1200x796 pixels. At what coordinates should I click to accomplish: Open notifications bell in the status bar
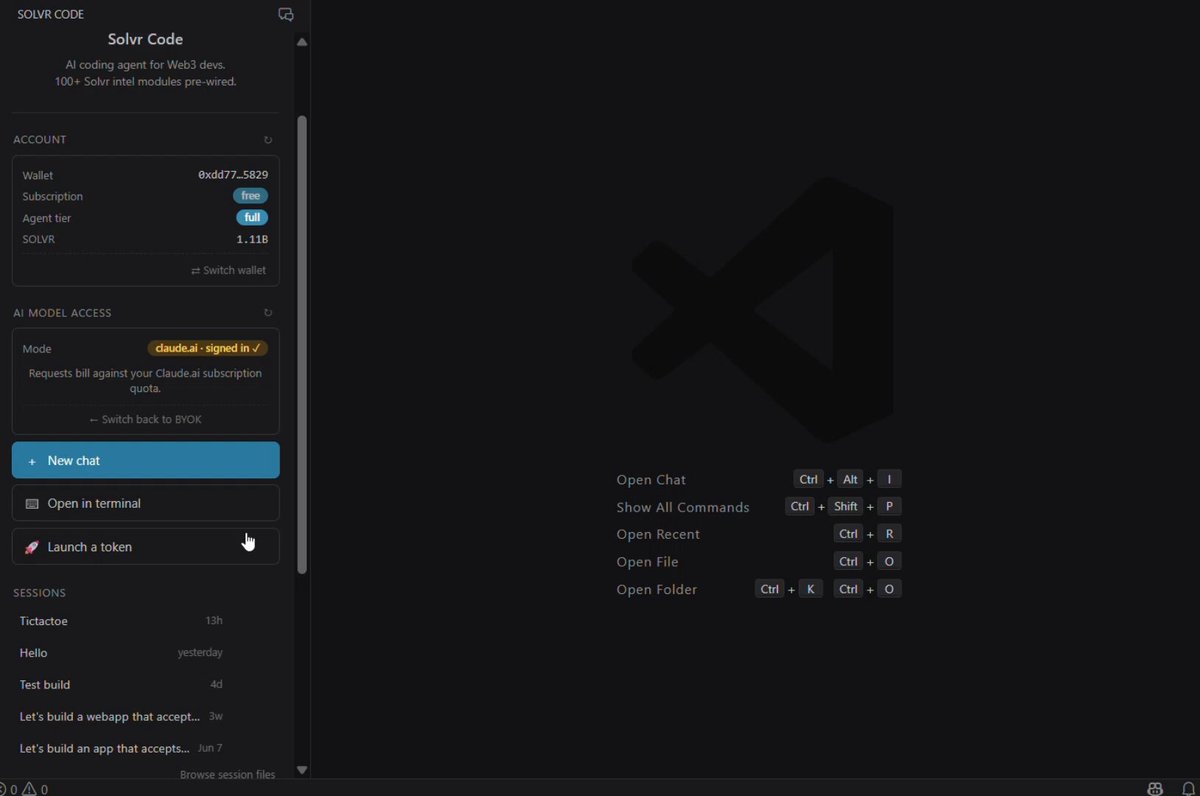click(1188, 788)
